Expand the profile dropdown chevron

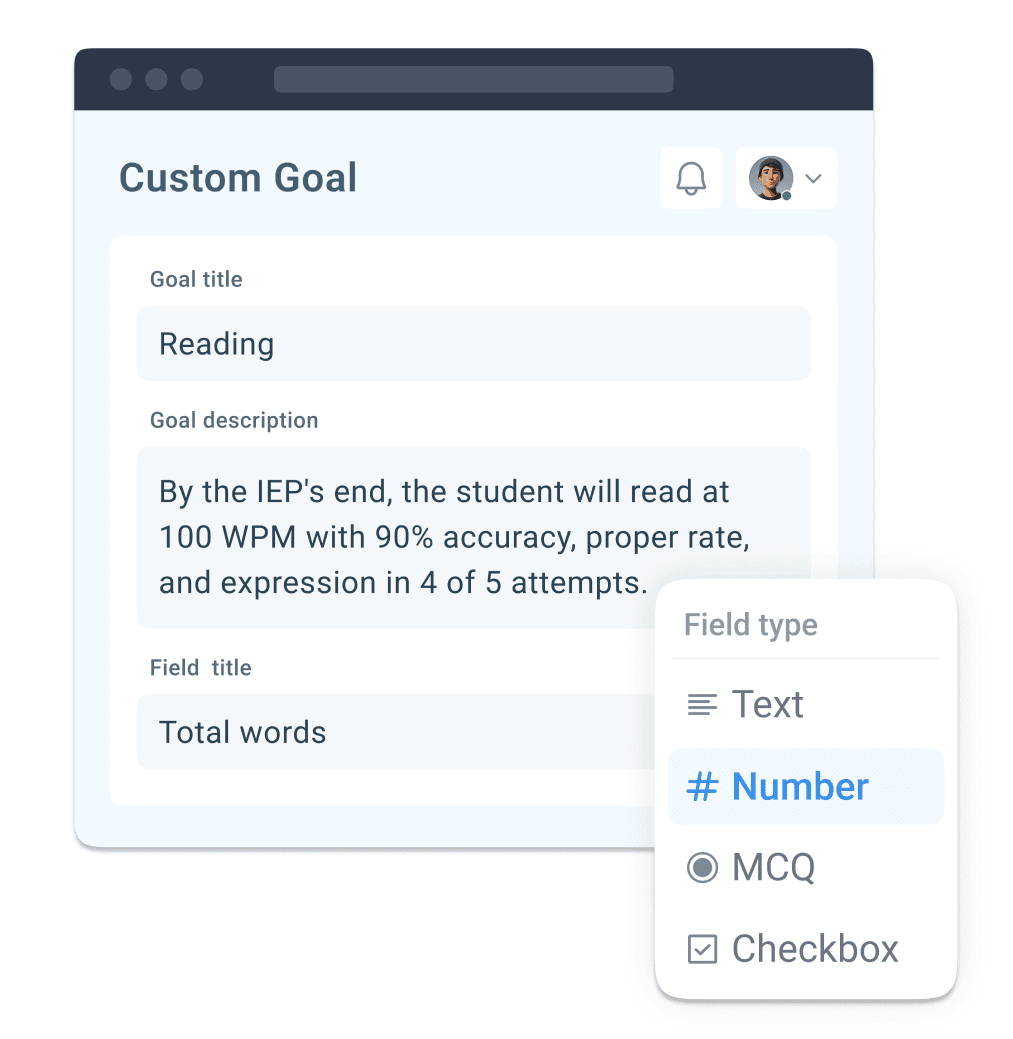click(814, 178)
